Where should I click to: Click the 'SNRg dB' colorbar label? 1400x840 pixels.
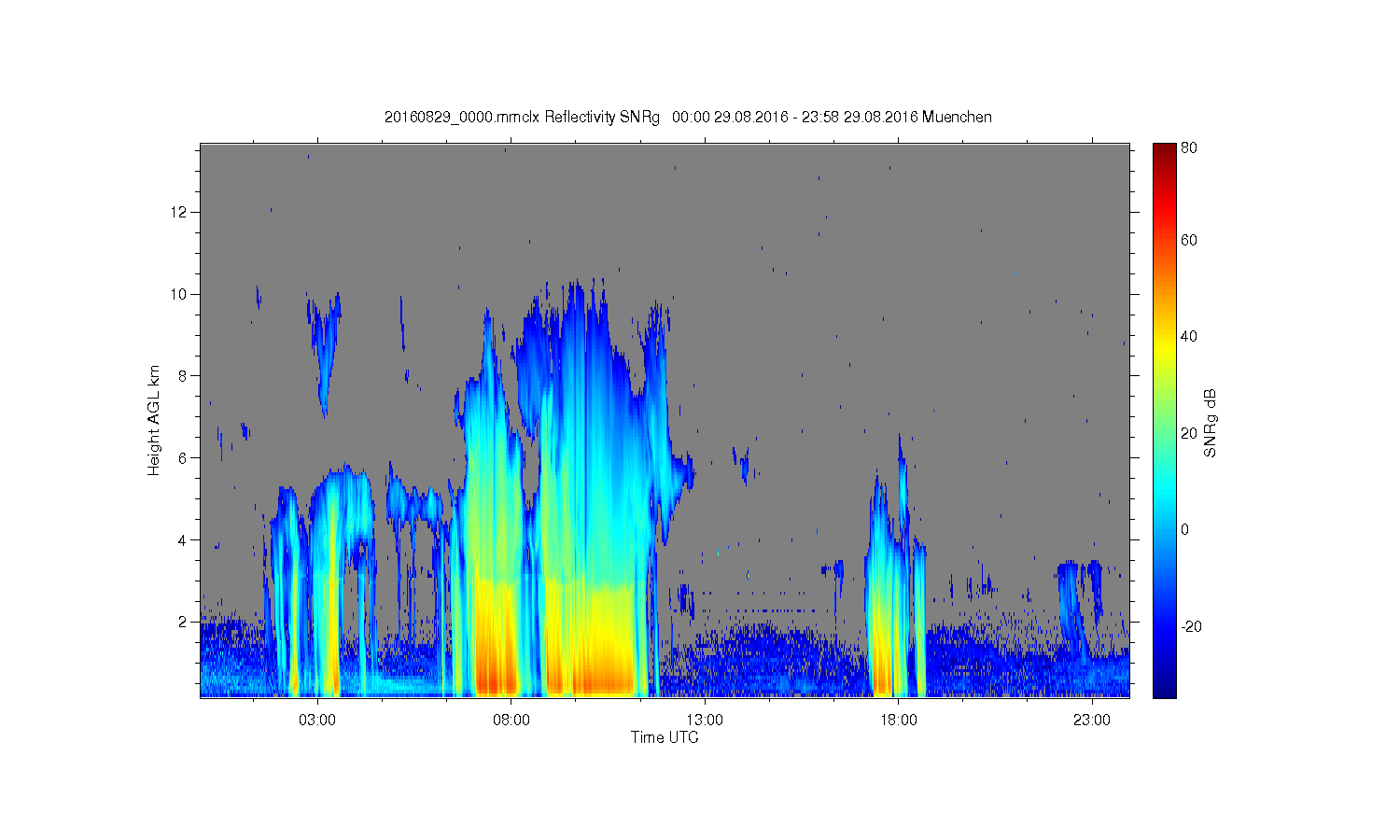point(1211,423)
